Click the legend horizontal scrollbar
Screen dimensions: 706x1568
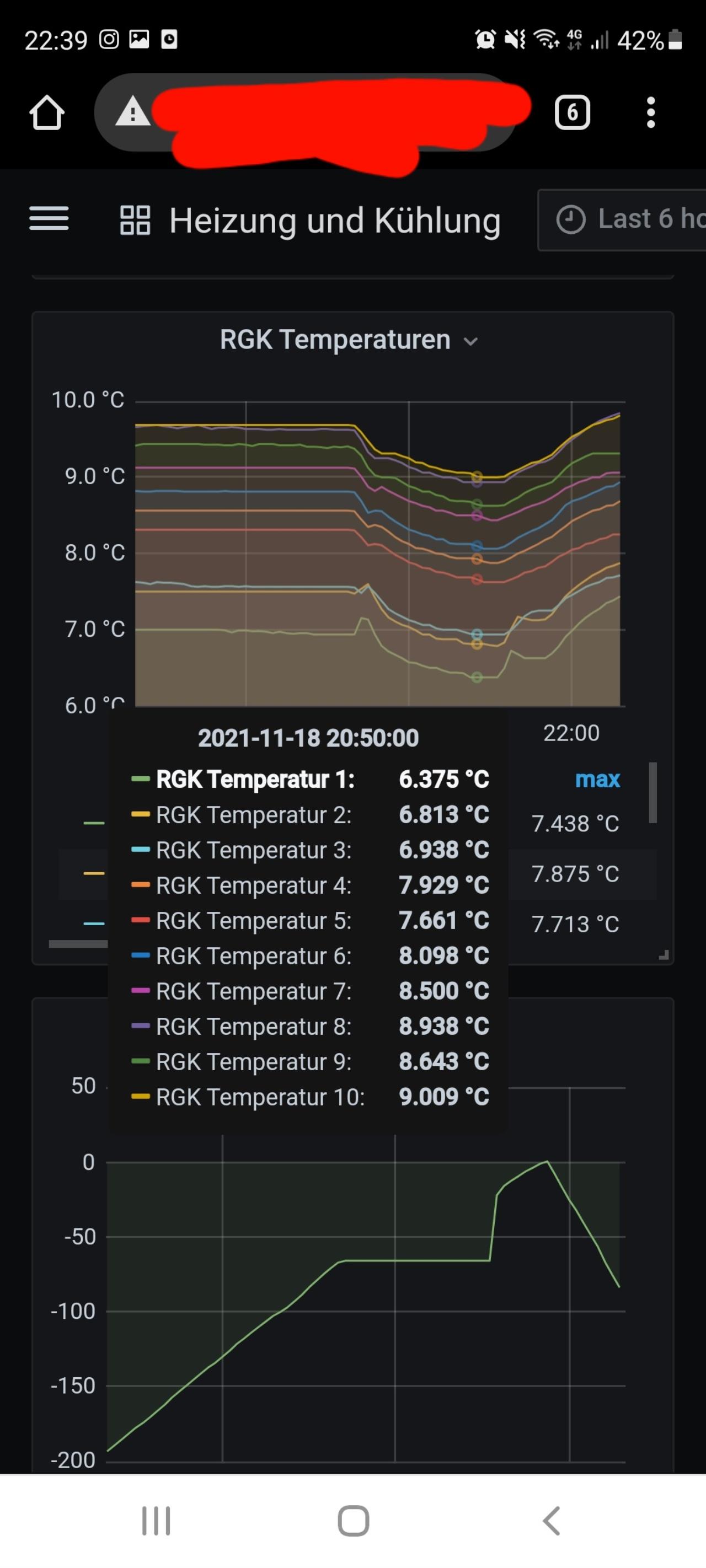[78, 944]
